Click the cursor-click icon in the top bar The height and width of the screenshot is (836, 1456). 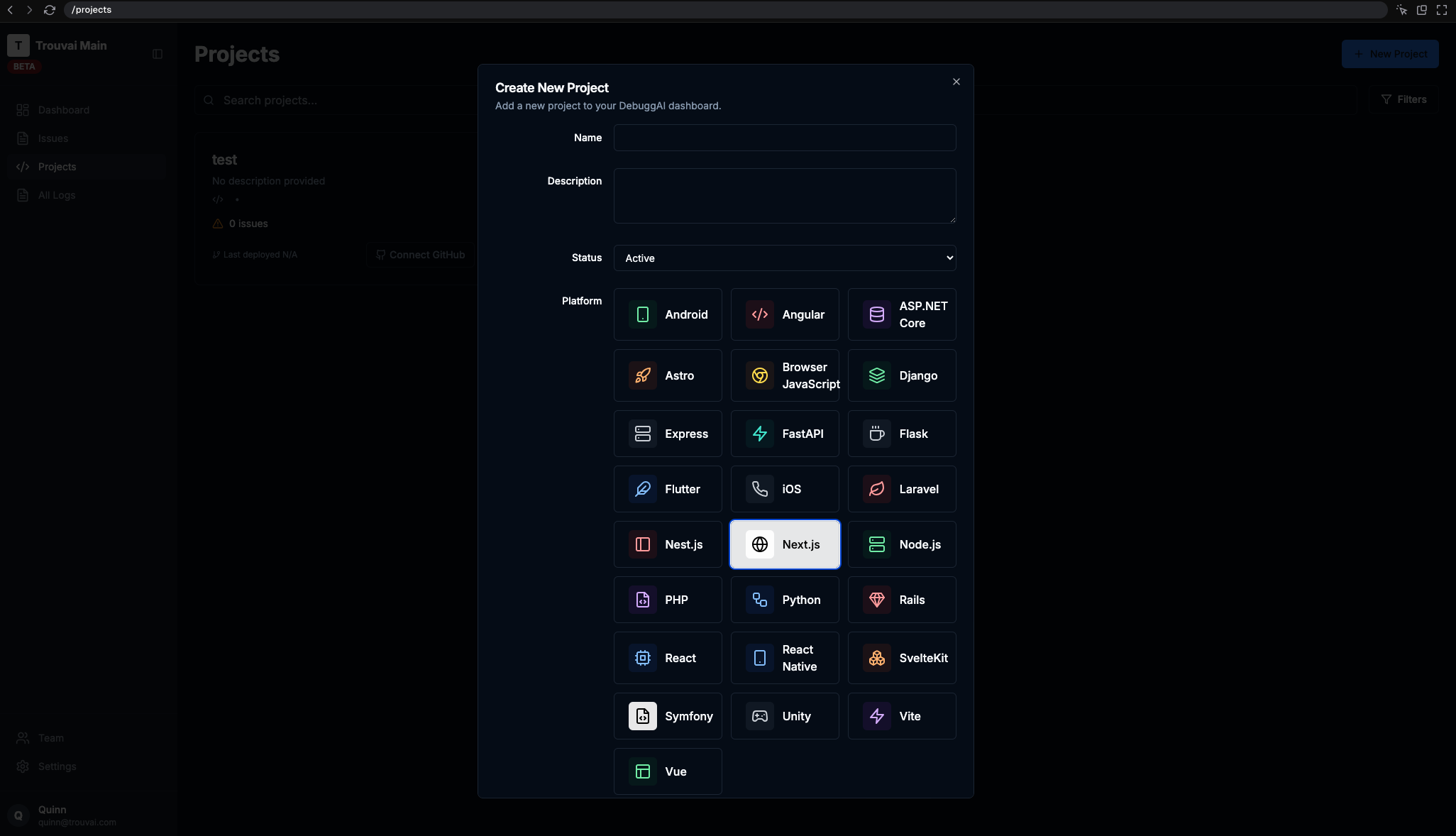(x=1401, y=10)
